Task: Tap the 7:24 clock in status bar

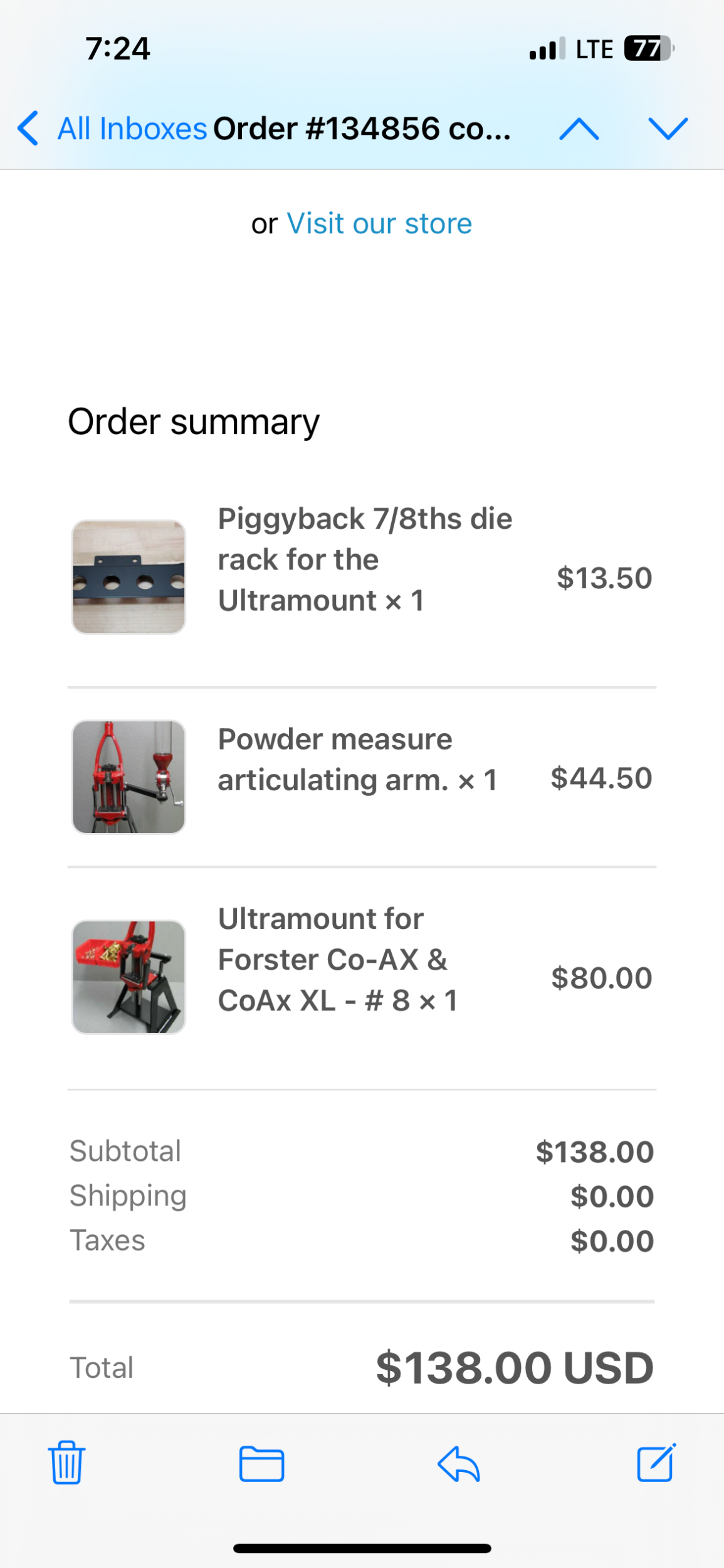Action: tap(118, 49)
